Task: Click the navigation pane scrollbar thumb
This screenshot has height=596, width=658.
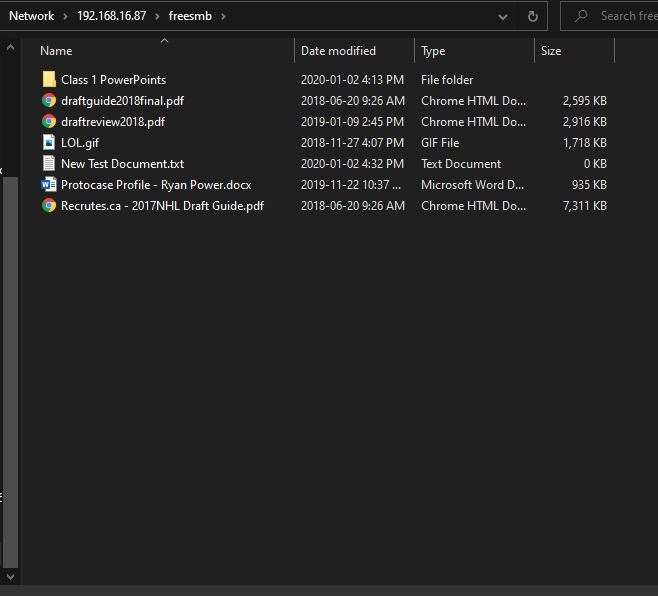Action: coord(10,372)
